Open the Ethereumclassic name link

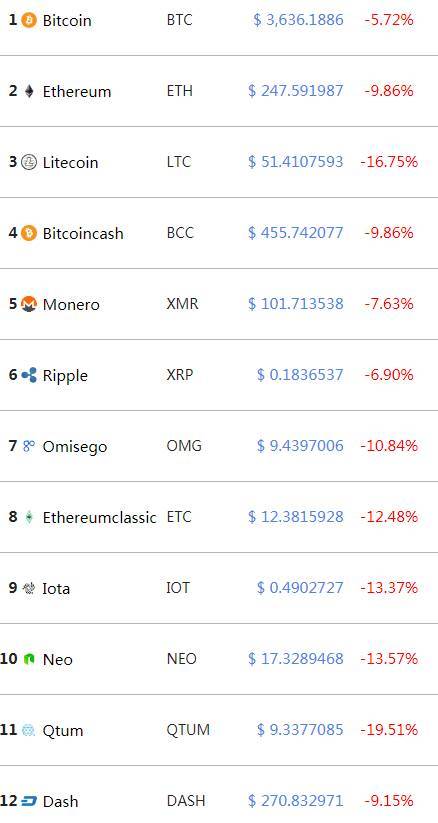coord(99,517)
